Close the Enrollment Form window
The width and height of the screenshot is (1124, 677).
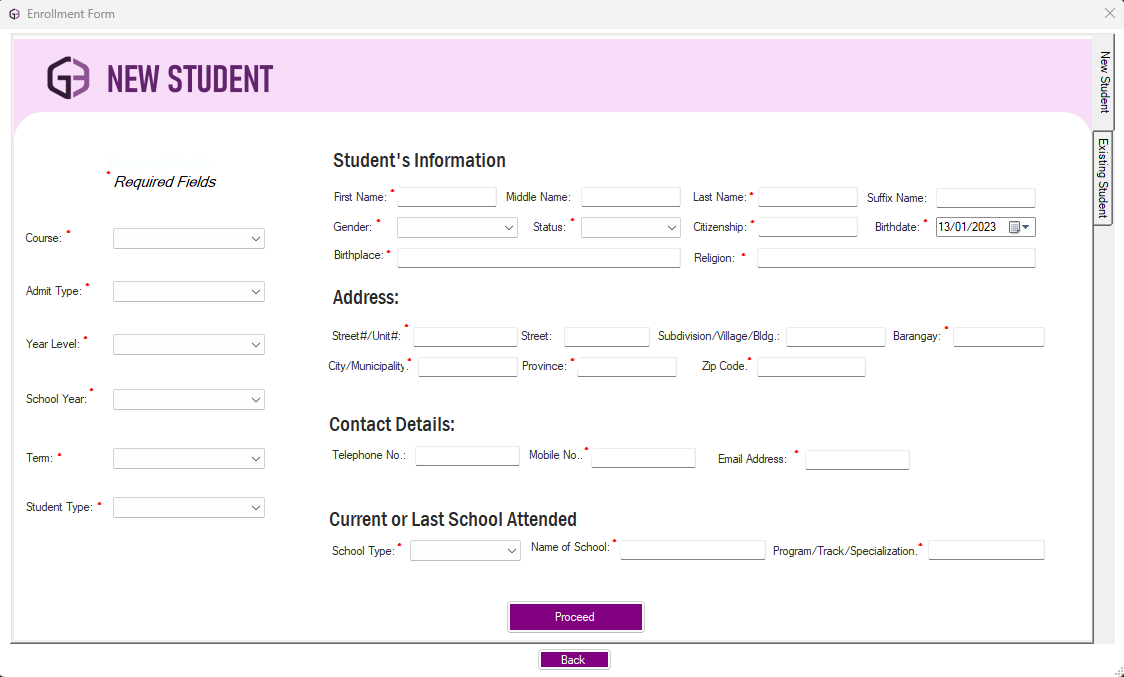coord(1110,13)
